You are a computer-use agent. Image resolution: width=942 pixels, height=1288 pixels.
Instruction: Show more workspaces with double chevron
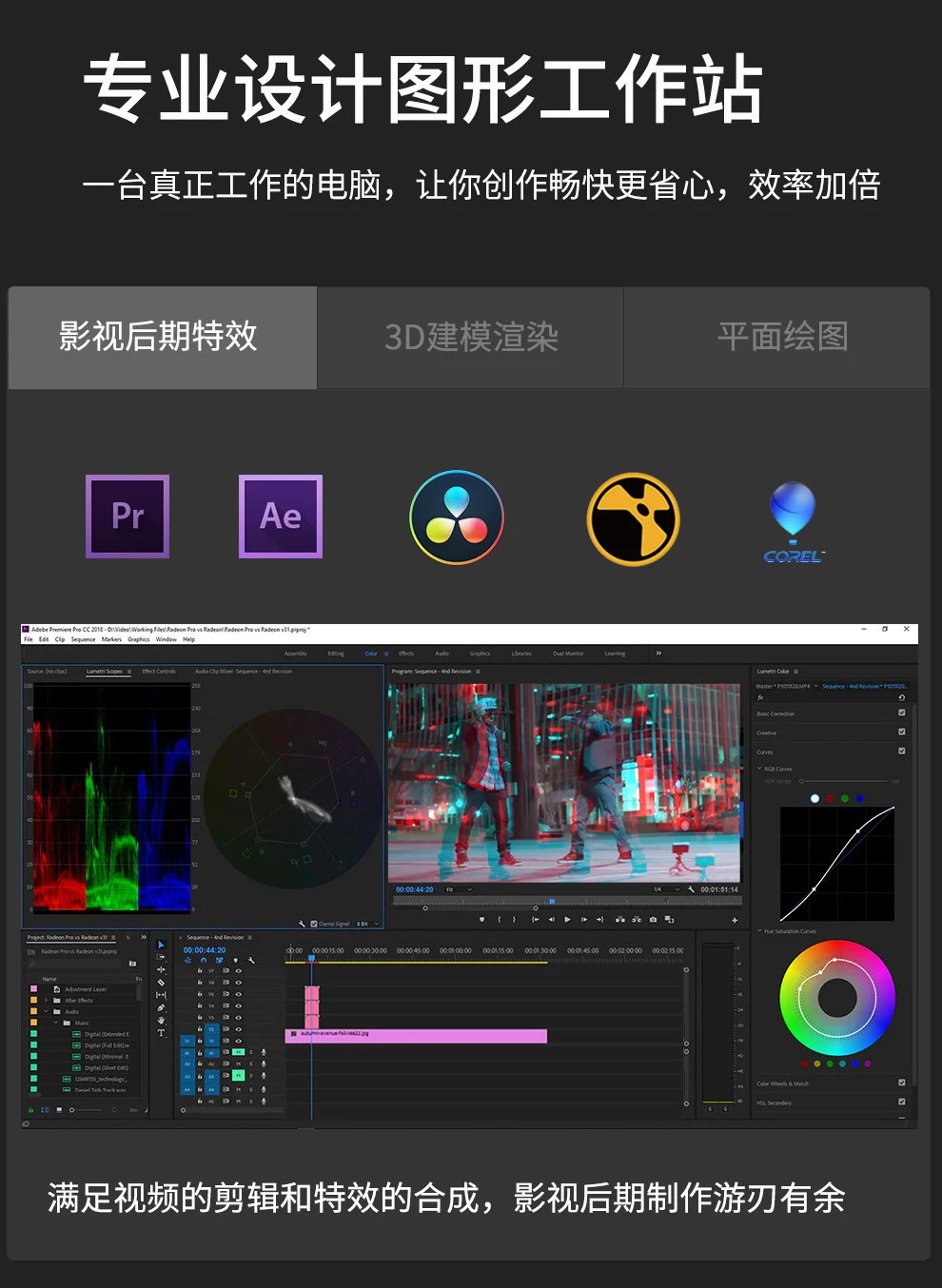click(x=658, y=654)
